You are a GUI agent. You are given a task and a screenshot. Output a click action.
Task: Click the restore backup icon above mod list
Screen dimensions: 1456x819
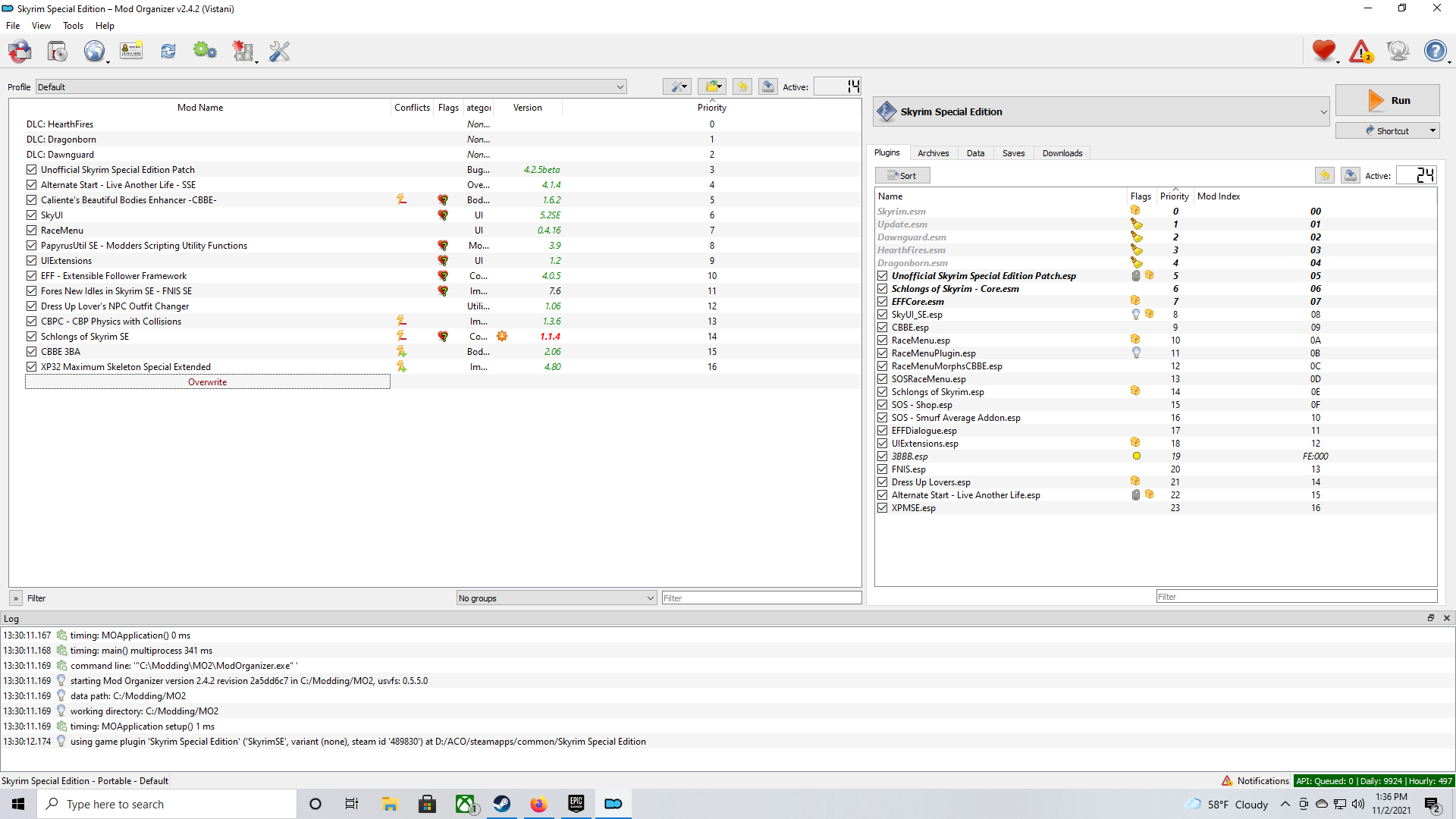(x=742, y=86)
